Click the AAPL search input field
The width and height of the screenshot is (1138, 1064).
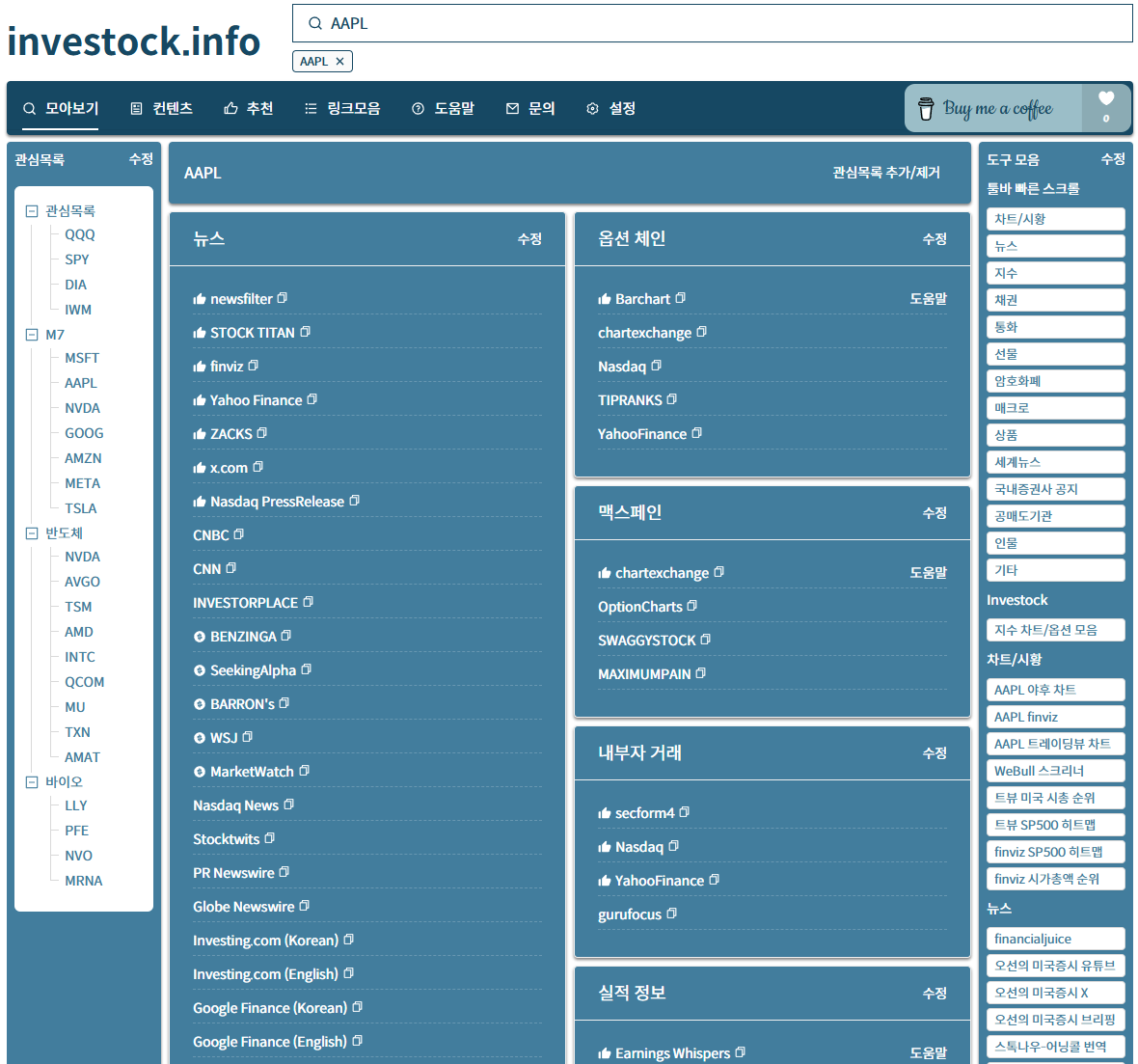pyautogui.click(x=714, y=23)
